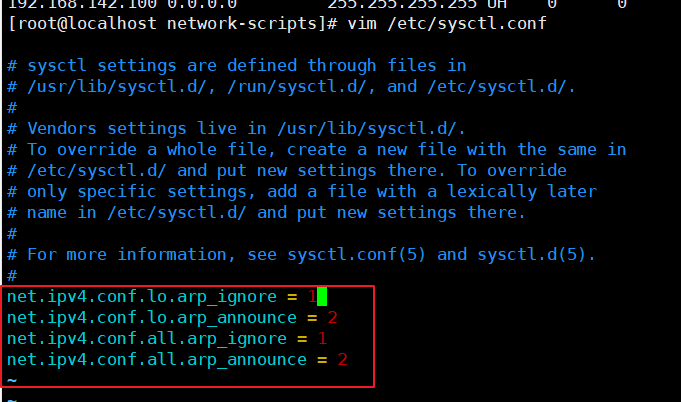Click the value 1 on all.arp_ignore line
Image resolution: width=681 pixels, height=402 pixels.
coord(322,339)
